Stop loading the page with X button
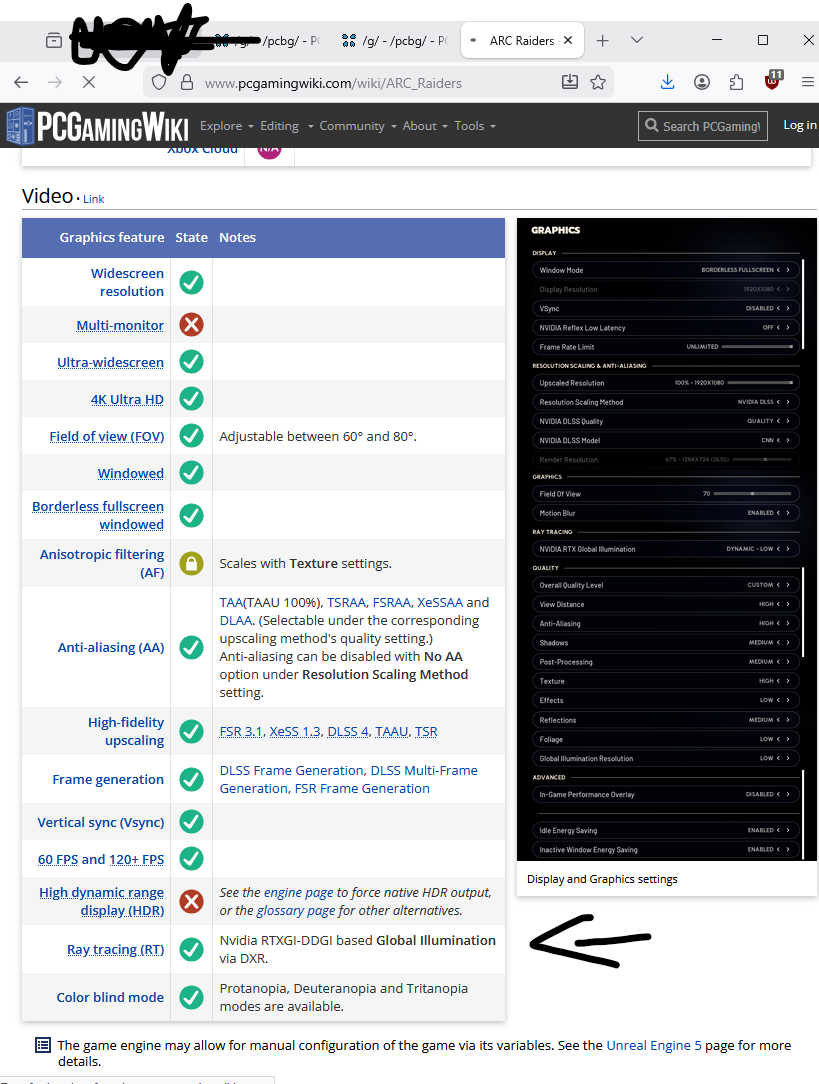The height and width of the screenshot is (1084, 819). pos(88,83)
